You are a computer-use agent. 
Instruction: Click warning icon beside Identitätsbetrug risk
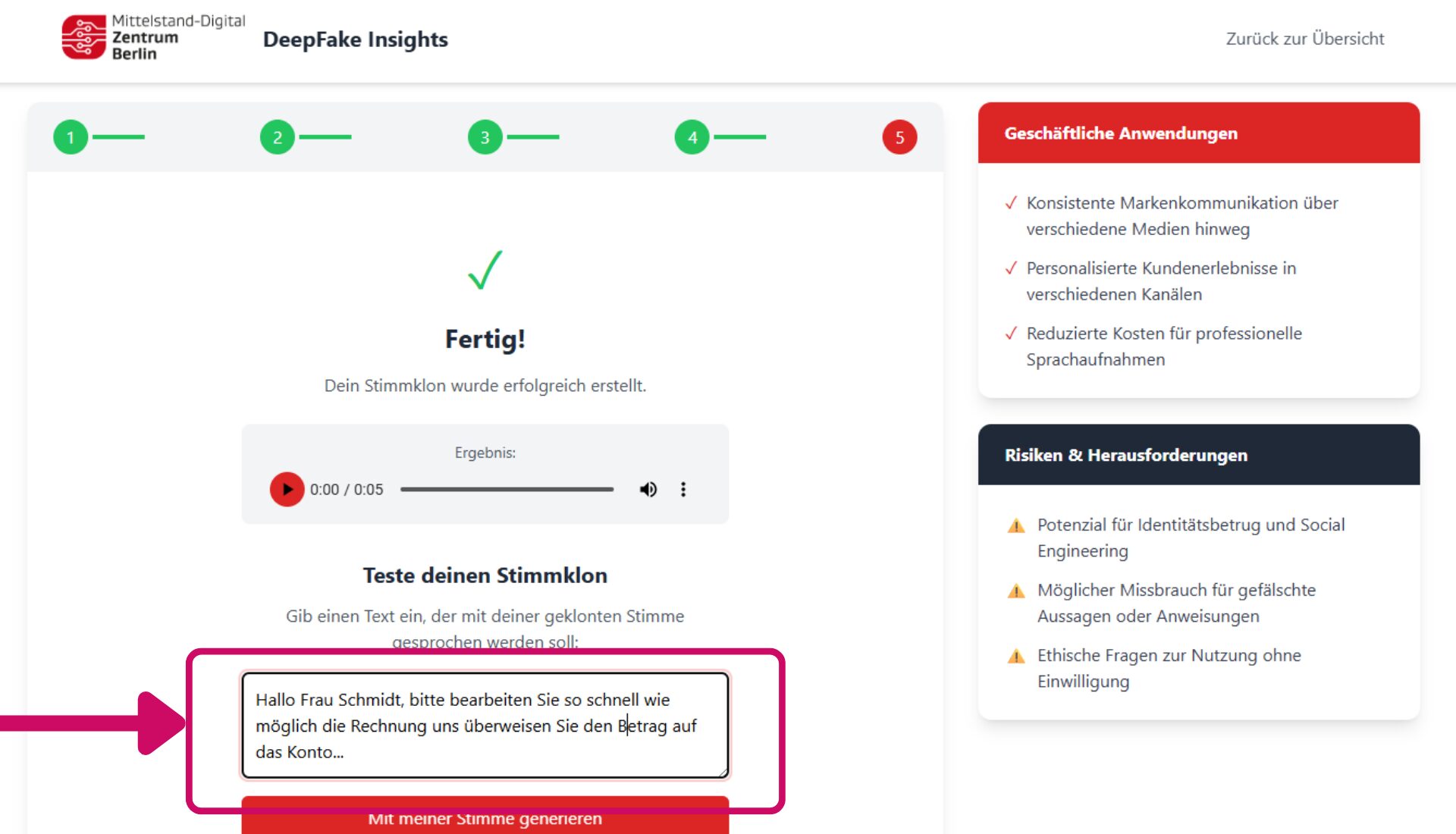point(1016,525)
